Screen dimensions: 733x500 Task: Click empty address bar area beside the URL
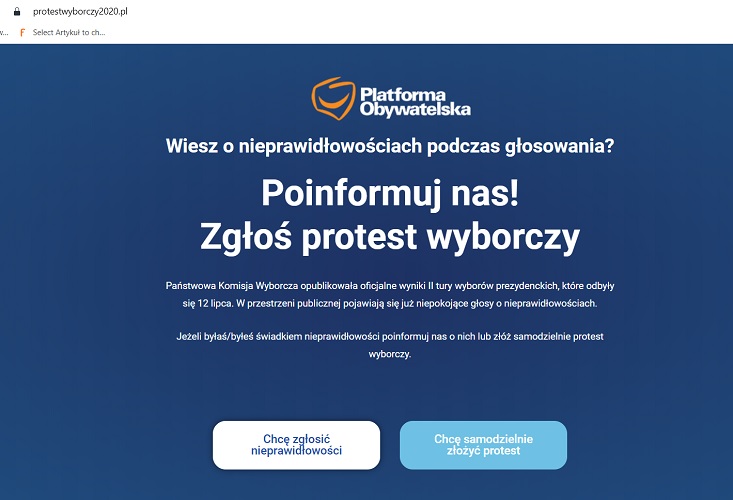coord(421,12)
